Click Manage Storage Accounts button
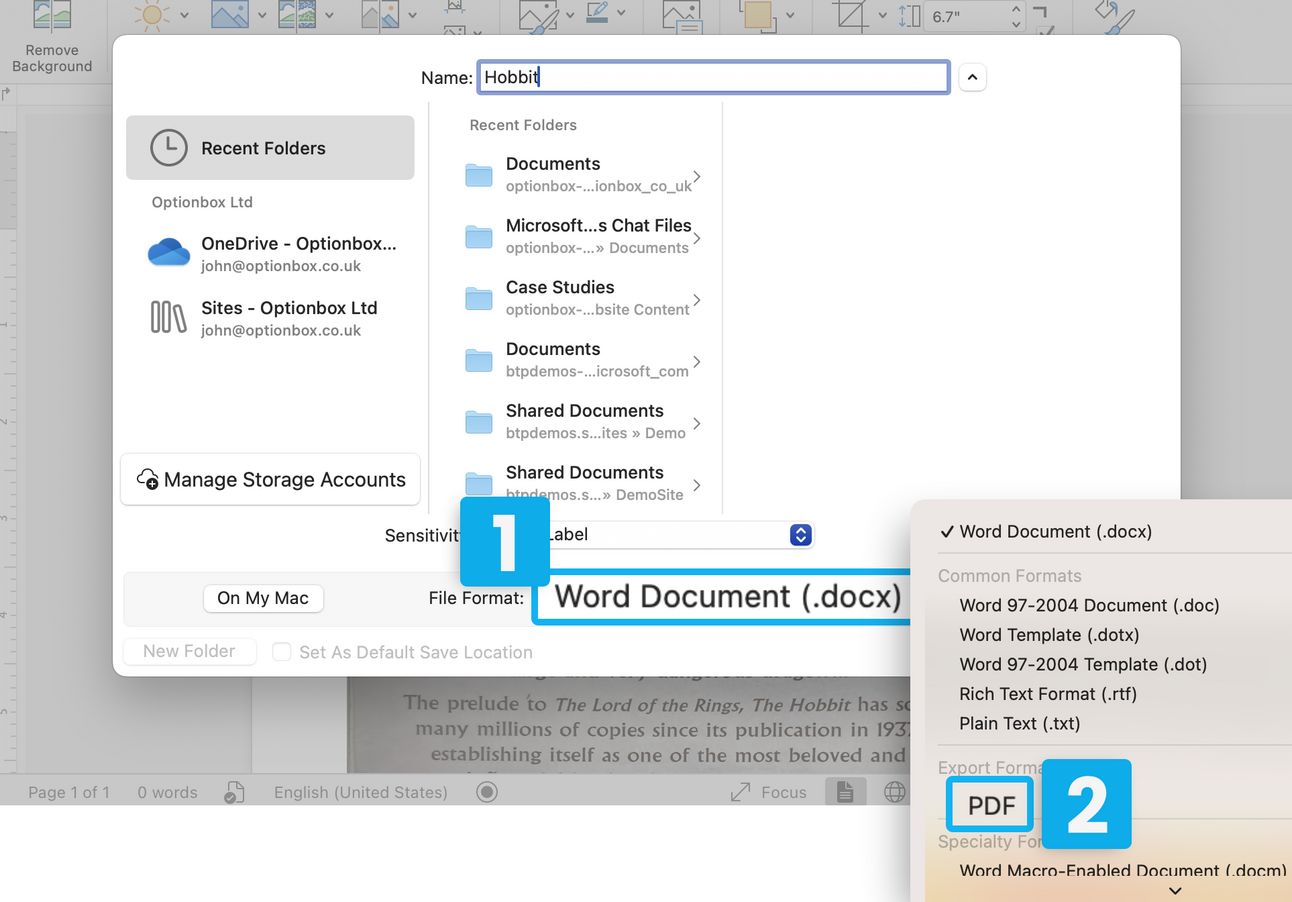The height and width of the screenshot is (902, 1292). pyautogui.click(x=270, y=480)
